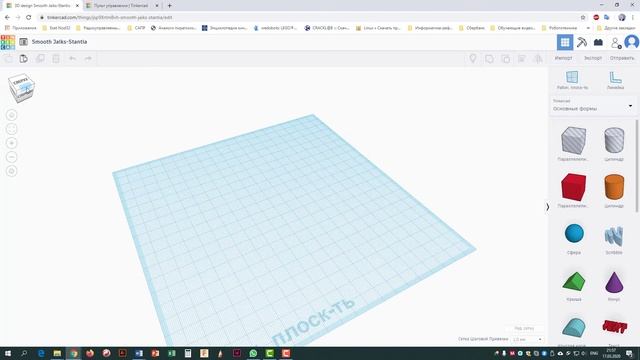Click the Send To button
This screenshot has width=640, height=360.
coord(622,58)
